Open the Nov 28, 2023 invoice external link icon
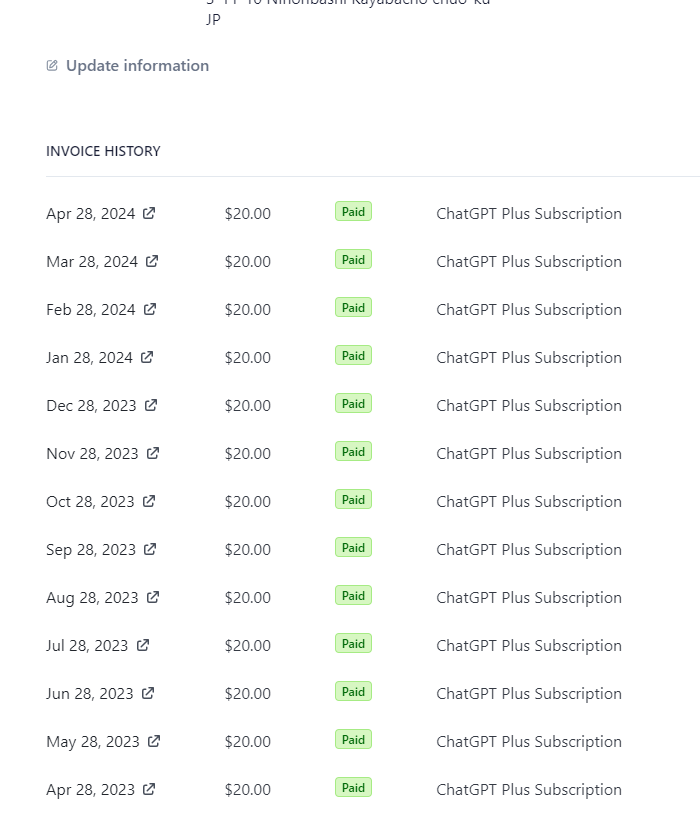Image resolution: width=700 pixels, height=826 pixels. click(x=153, y=453)
